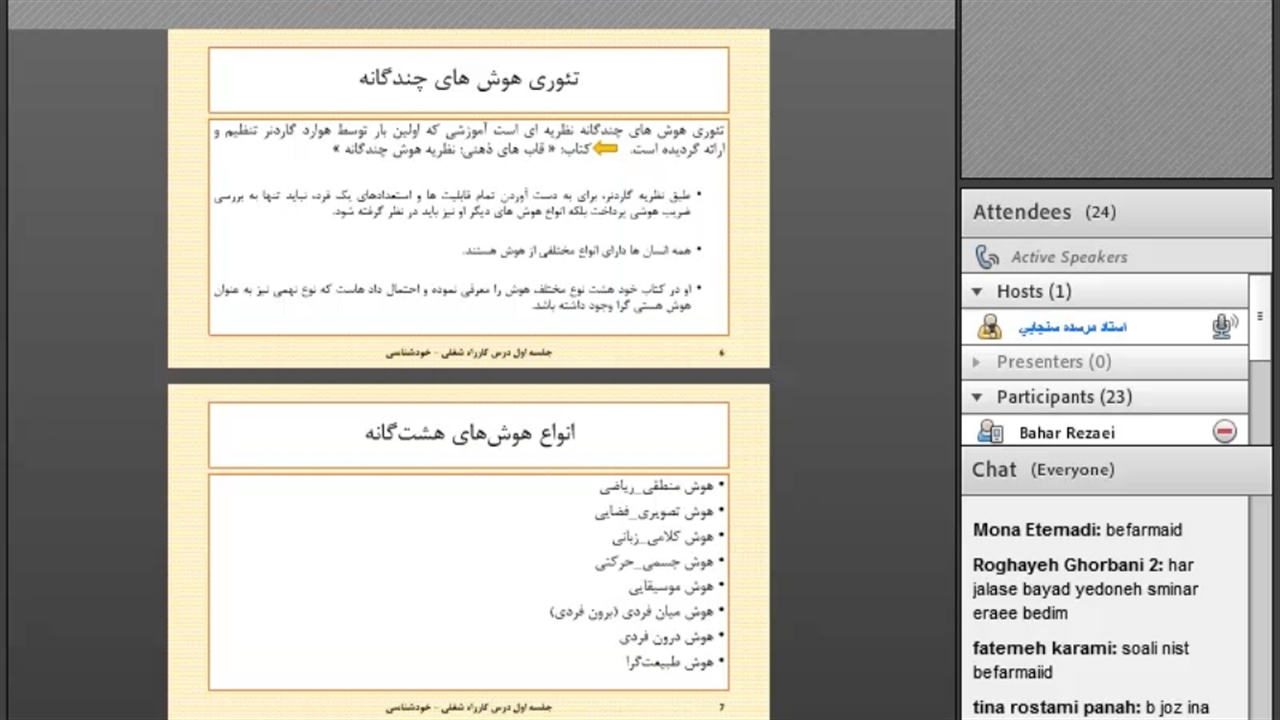Select the host's name in the attendee list

click(x=1072, y=327)
